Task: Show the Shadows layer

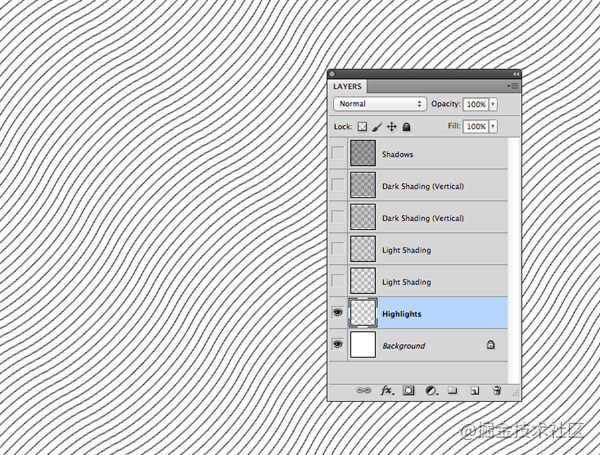Action: pyautogui.click(x=338, y=153)
